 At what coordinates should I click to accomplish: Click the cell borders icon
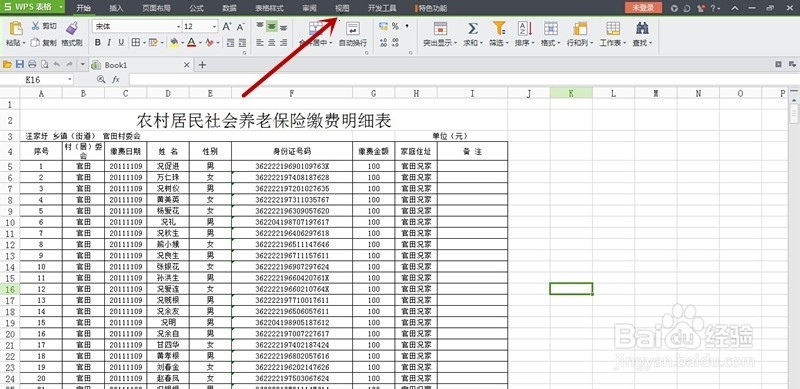136,43
